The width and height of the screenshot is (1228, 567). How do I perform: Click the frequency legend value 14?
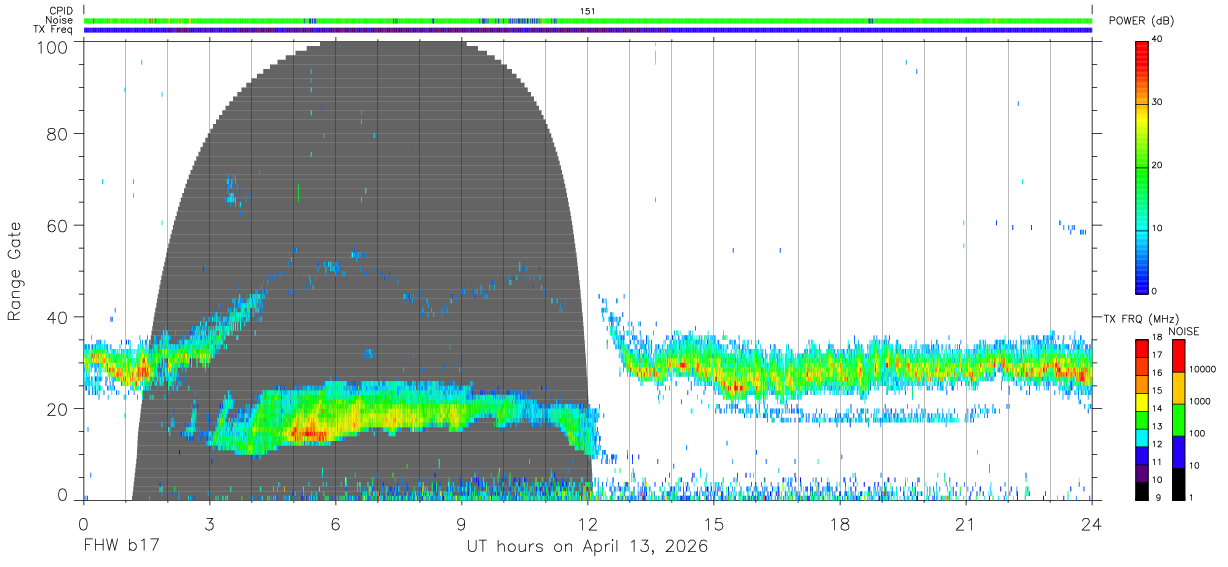pyautogui.click(x=1158, y=409)
